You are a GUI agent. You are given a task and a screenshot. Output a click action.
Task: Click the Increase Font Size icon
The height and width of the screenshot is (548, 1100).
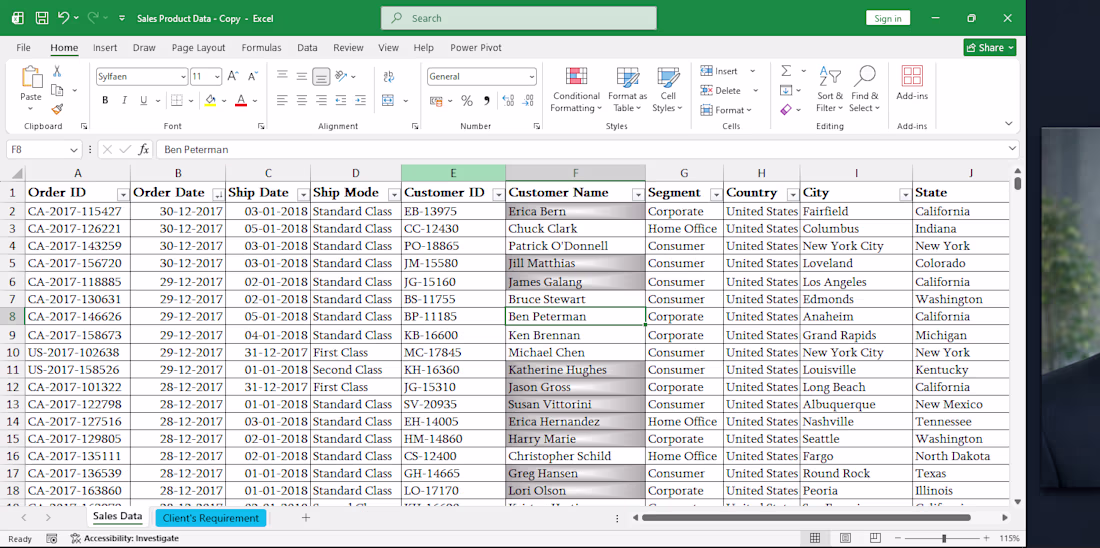point(233,76)
